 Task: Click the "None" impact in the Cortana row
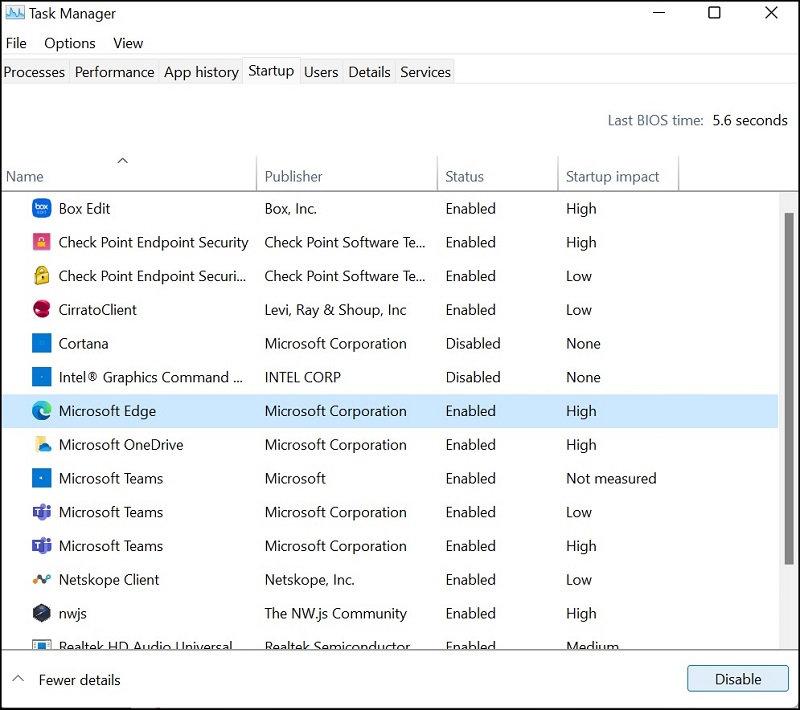pyautogui.click(x=583, y=343)
